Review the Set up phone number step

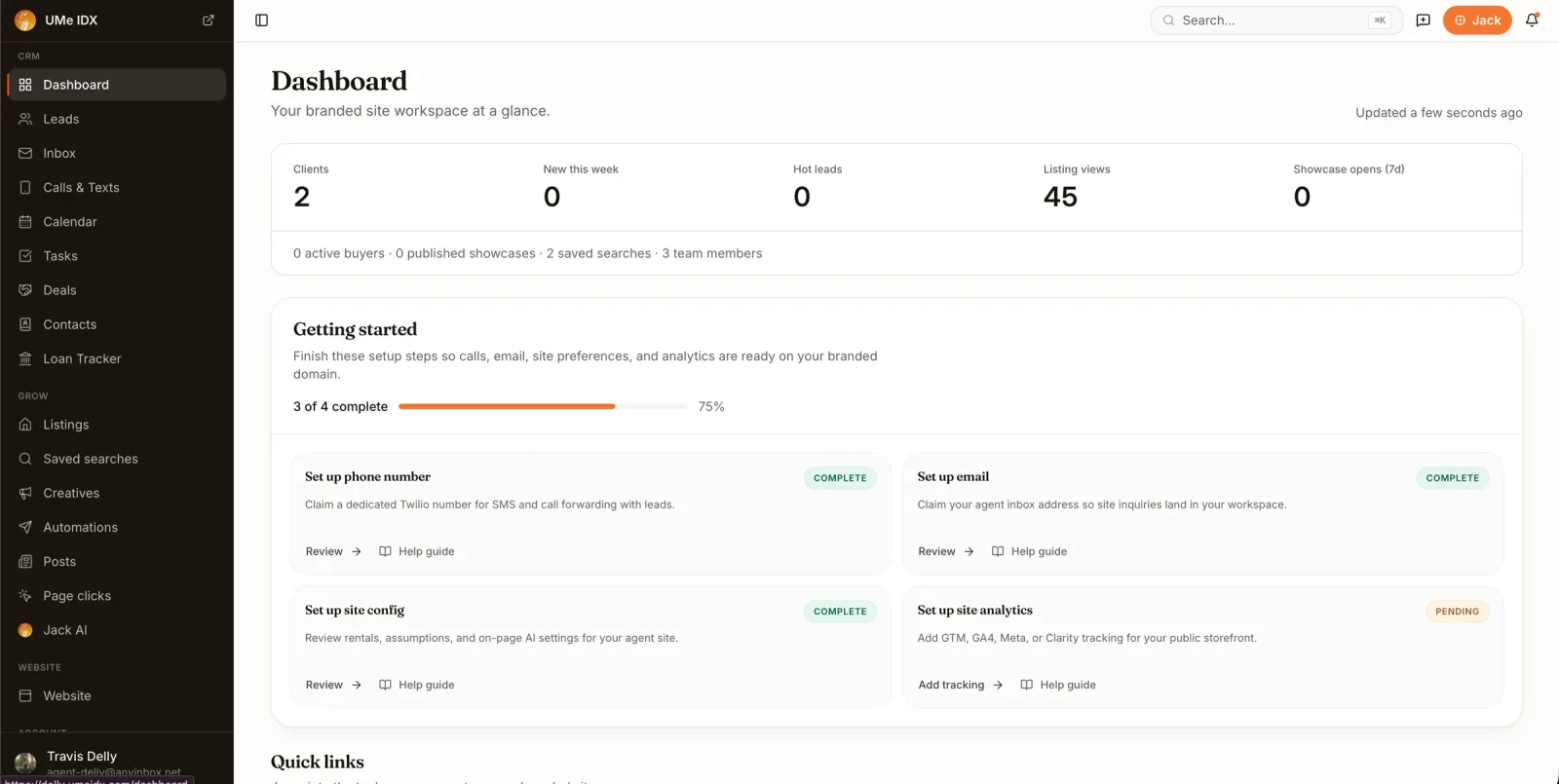point(333,551)
